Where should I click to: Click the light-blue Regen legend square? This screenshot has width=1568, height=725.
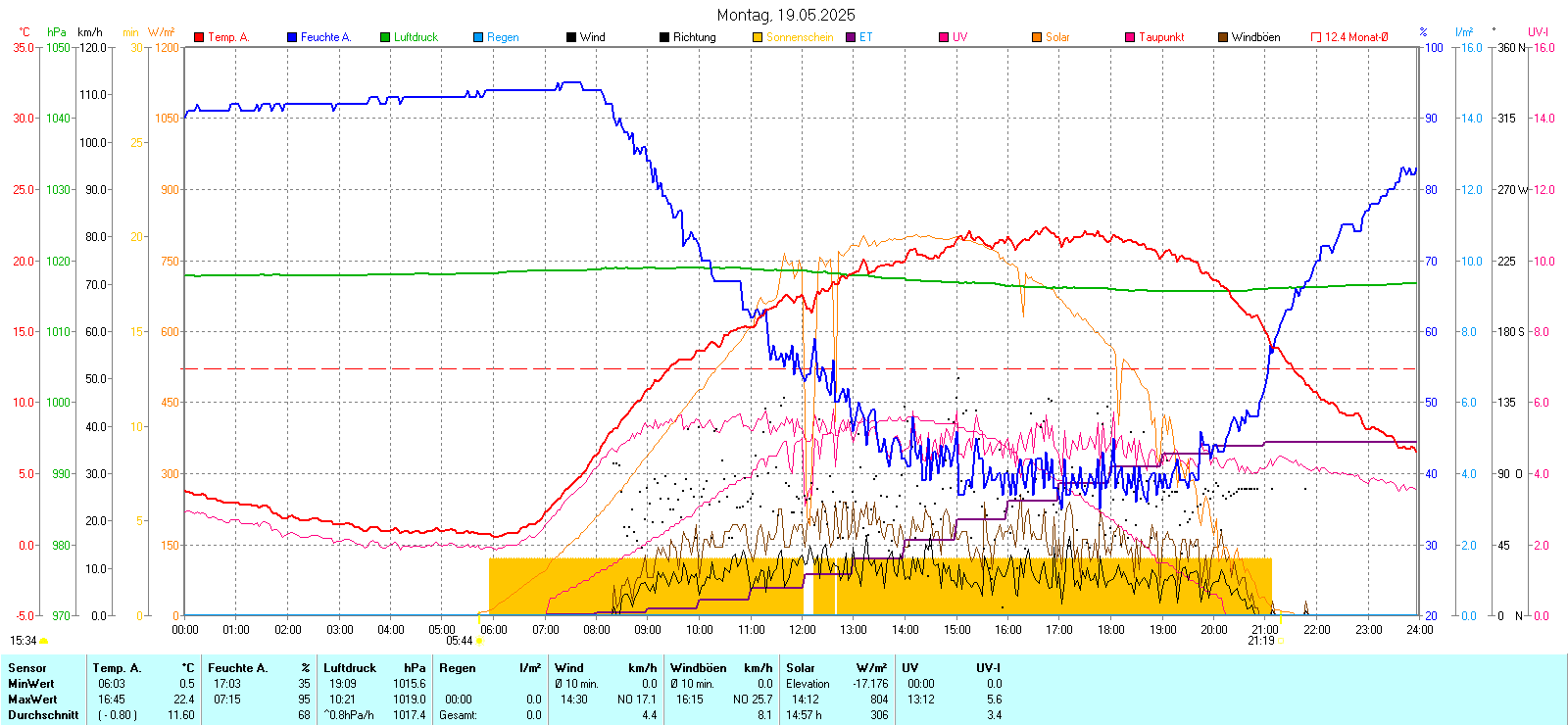coord(478,37)
